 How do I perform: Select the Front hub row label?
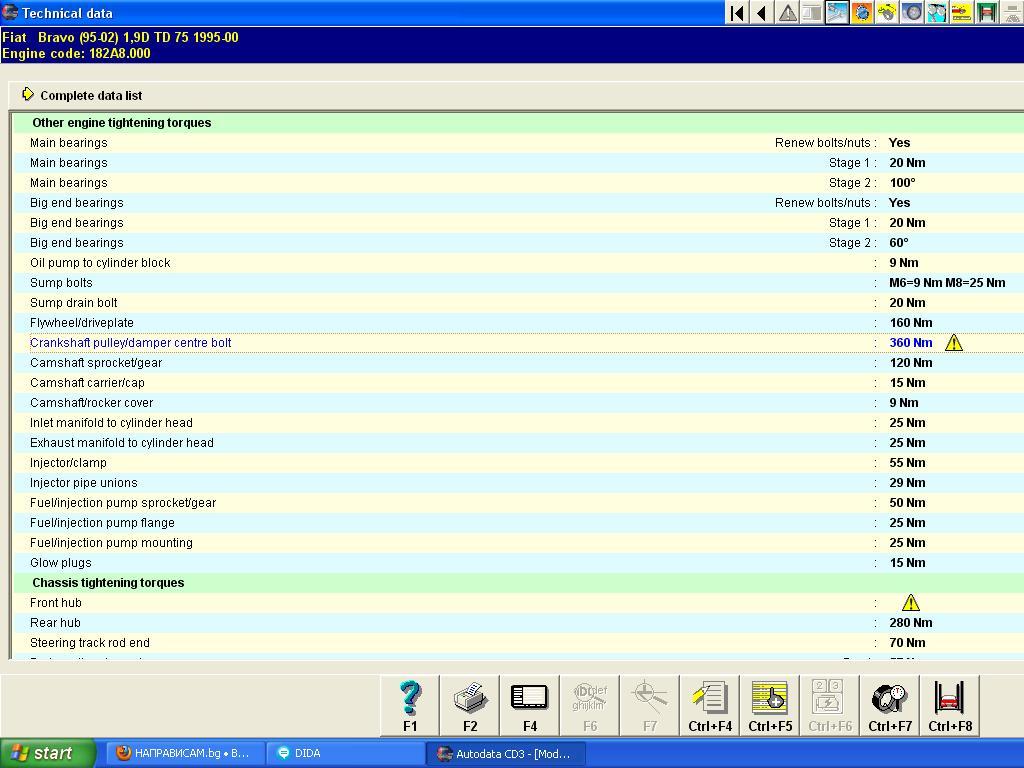(x=56, y=603)
